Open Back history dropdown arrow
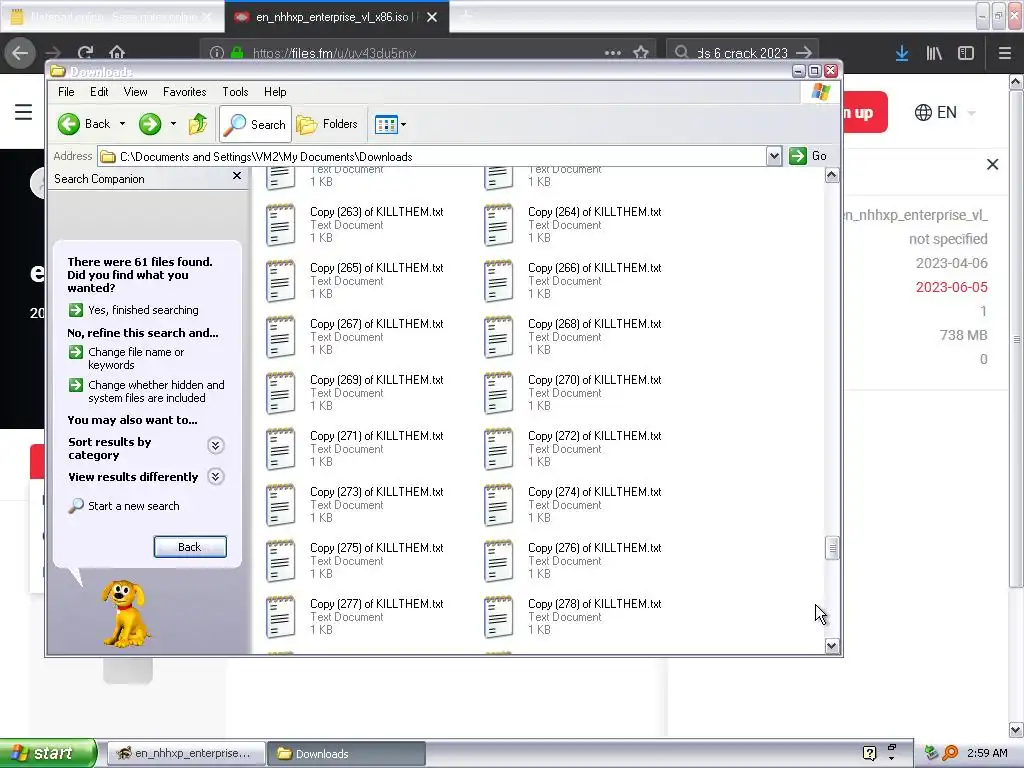The height and width of the screenshot is (768, 1024). [x=122, y=124]
